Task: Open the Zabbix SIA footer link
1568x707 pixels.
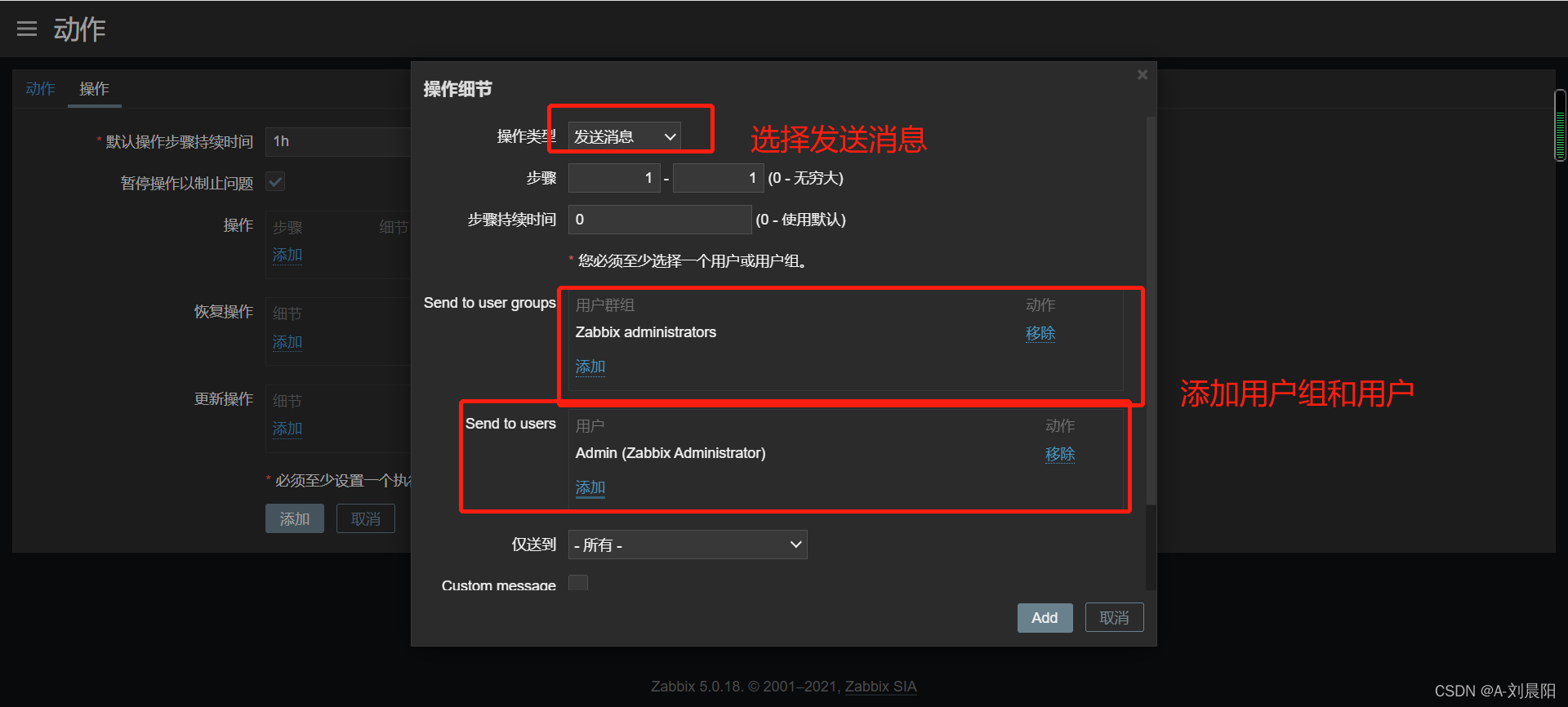Action: [880, 687]
